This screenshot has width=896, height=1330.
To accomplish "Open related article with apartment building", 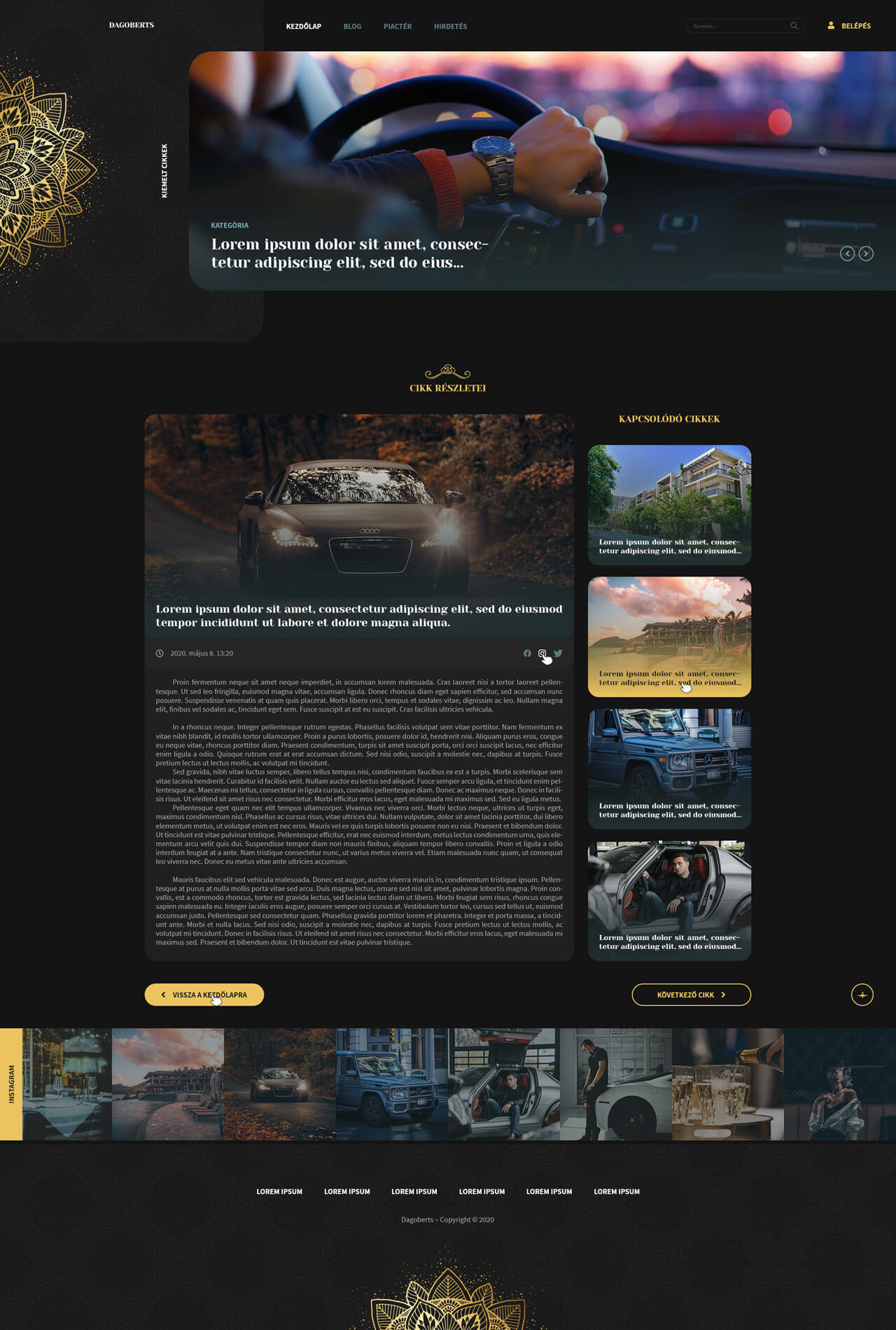I will click(x=669, y=504).
